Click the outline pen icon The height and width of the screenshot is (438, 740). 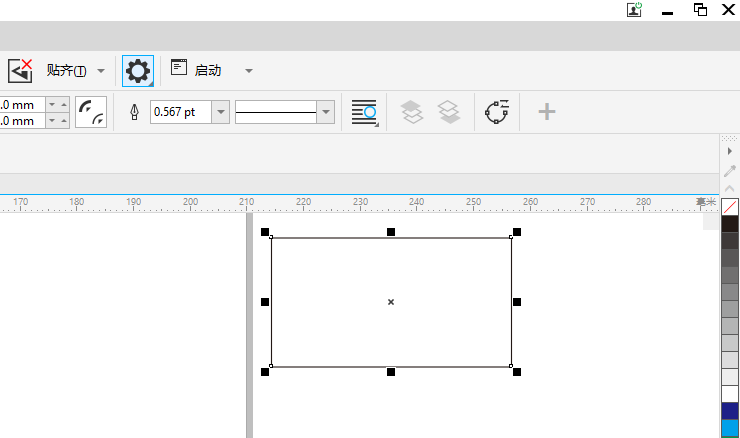[135, 112]
